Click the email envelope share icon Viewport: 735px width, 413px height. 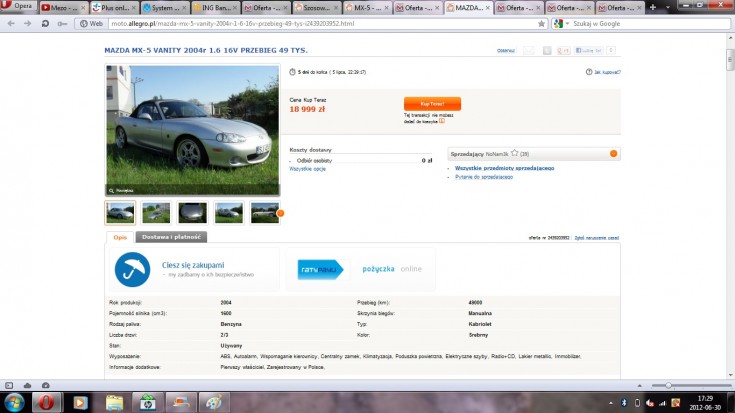[x=529, y=51]
